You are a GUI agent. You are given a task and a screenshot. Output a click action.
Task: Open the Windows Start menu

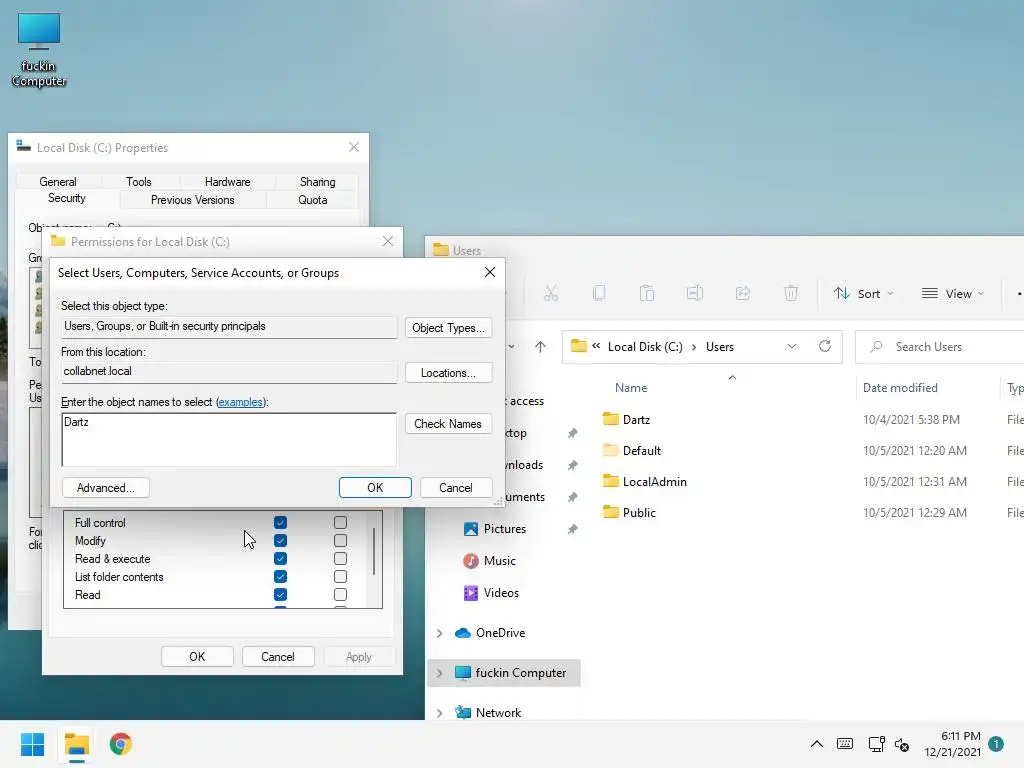[32, 744]
